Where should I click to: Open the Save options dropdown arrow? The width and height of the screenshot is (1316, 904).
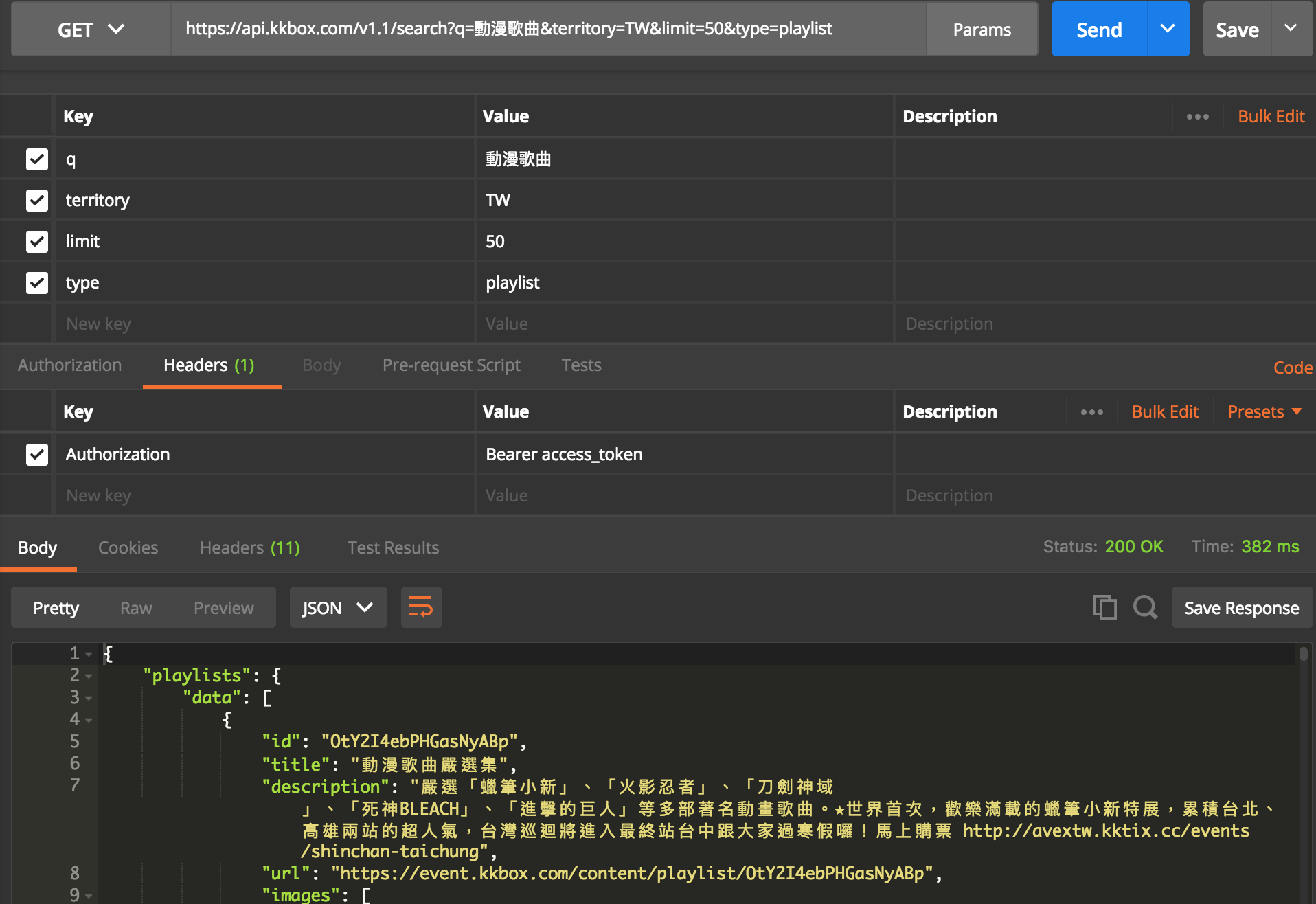[1291, 29]
